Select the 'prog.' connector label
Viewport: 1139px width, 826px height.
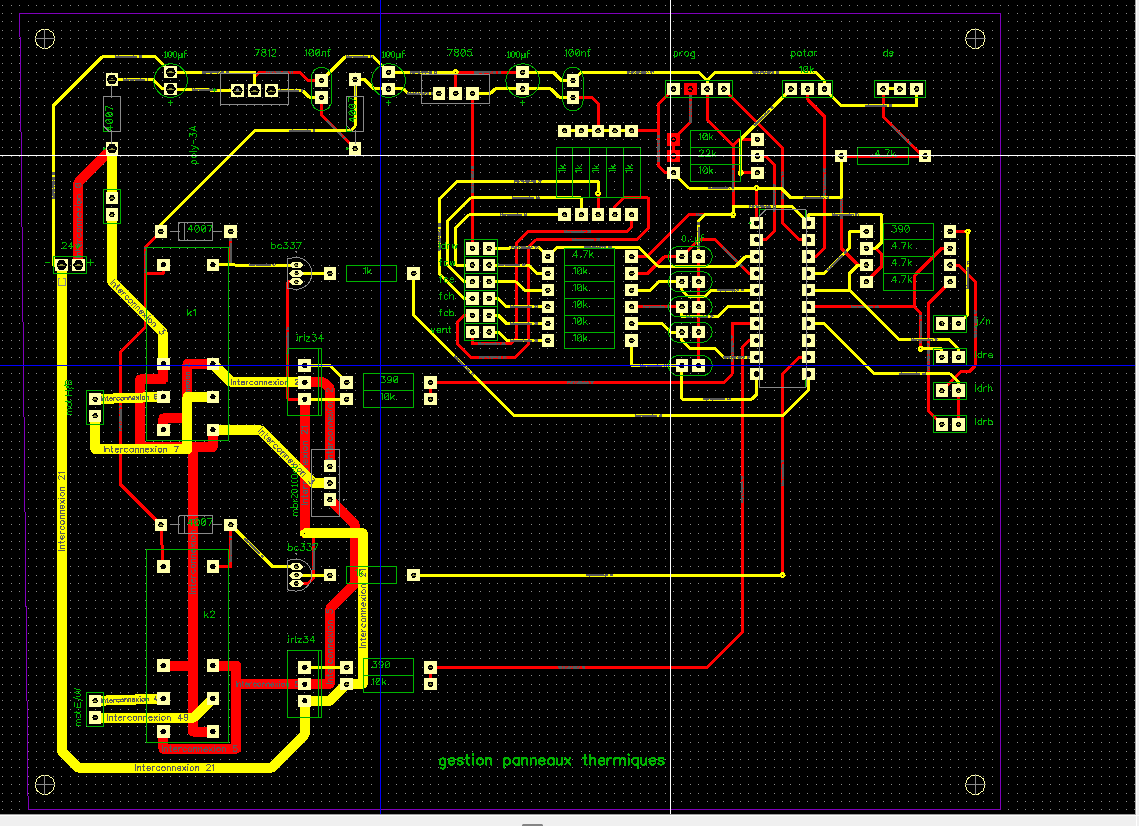tap(685, 54)
